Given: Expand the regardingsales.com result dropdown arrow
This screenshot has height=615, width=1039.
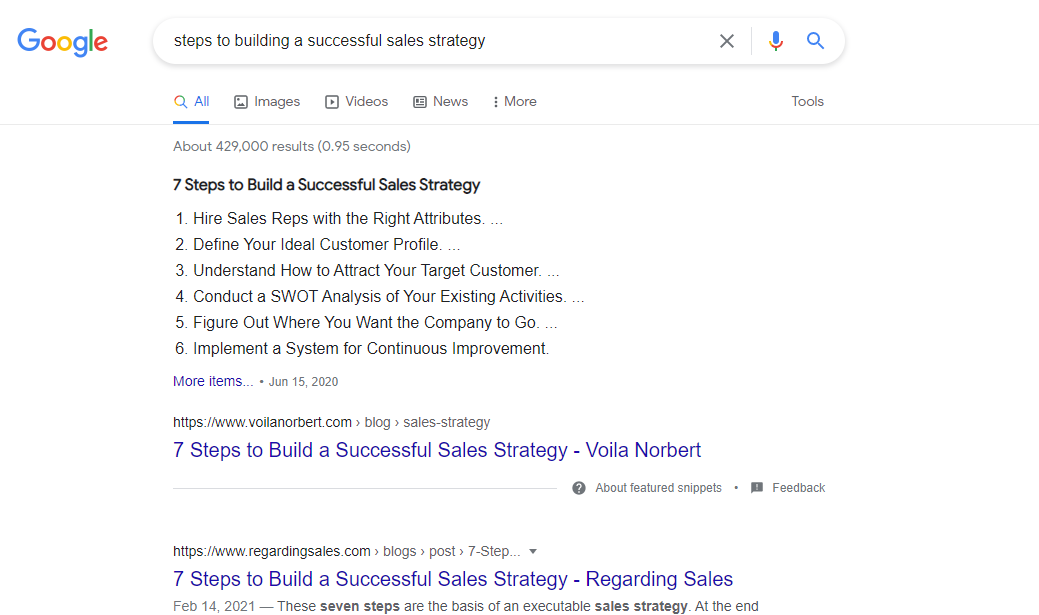Looking at the screenshot, I should 533,551.
